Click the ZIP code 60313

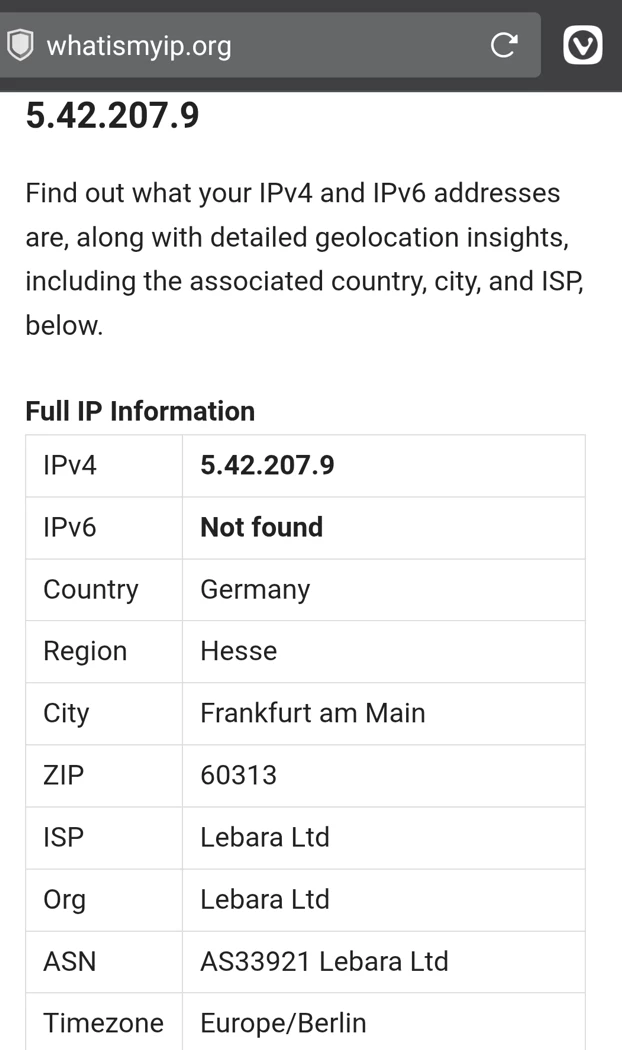[238, 775]
